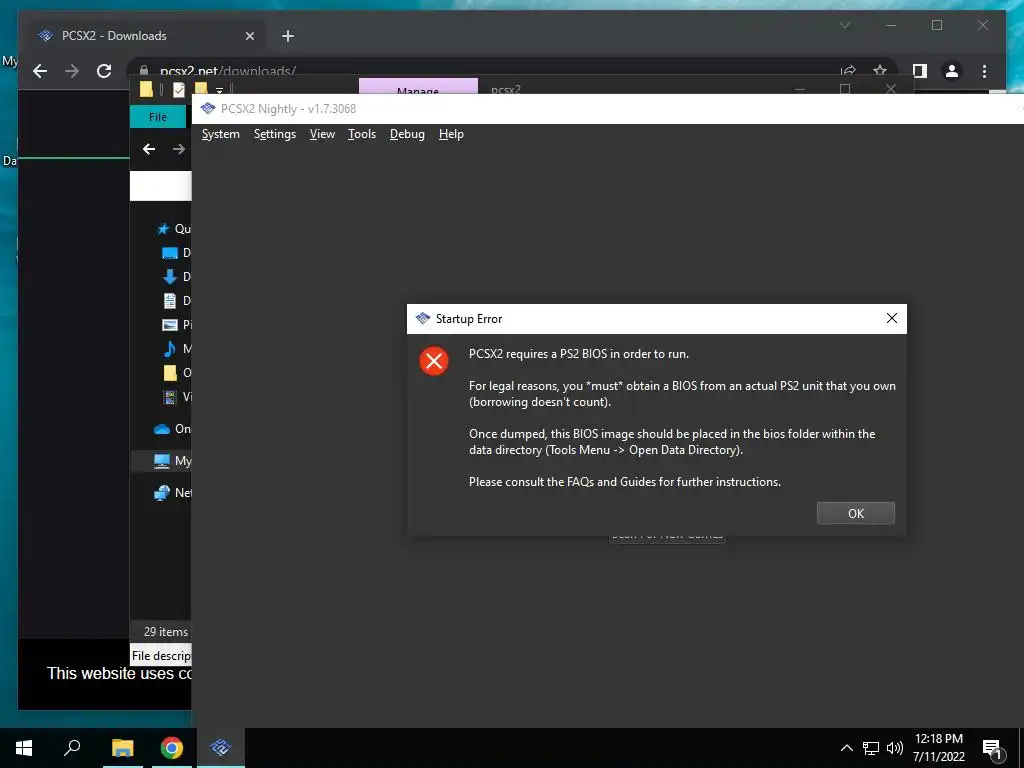Viewport: 1024px width, 768px height.
Task: Share this page icon in Chrome
Action: [x=848, y=71]
